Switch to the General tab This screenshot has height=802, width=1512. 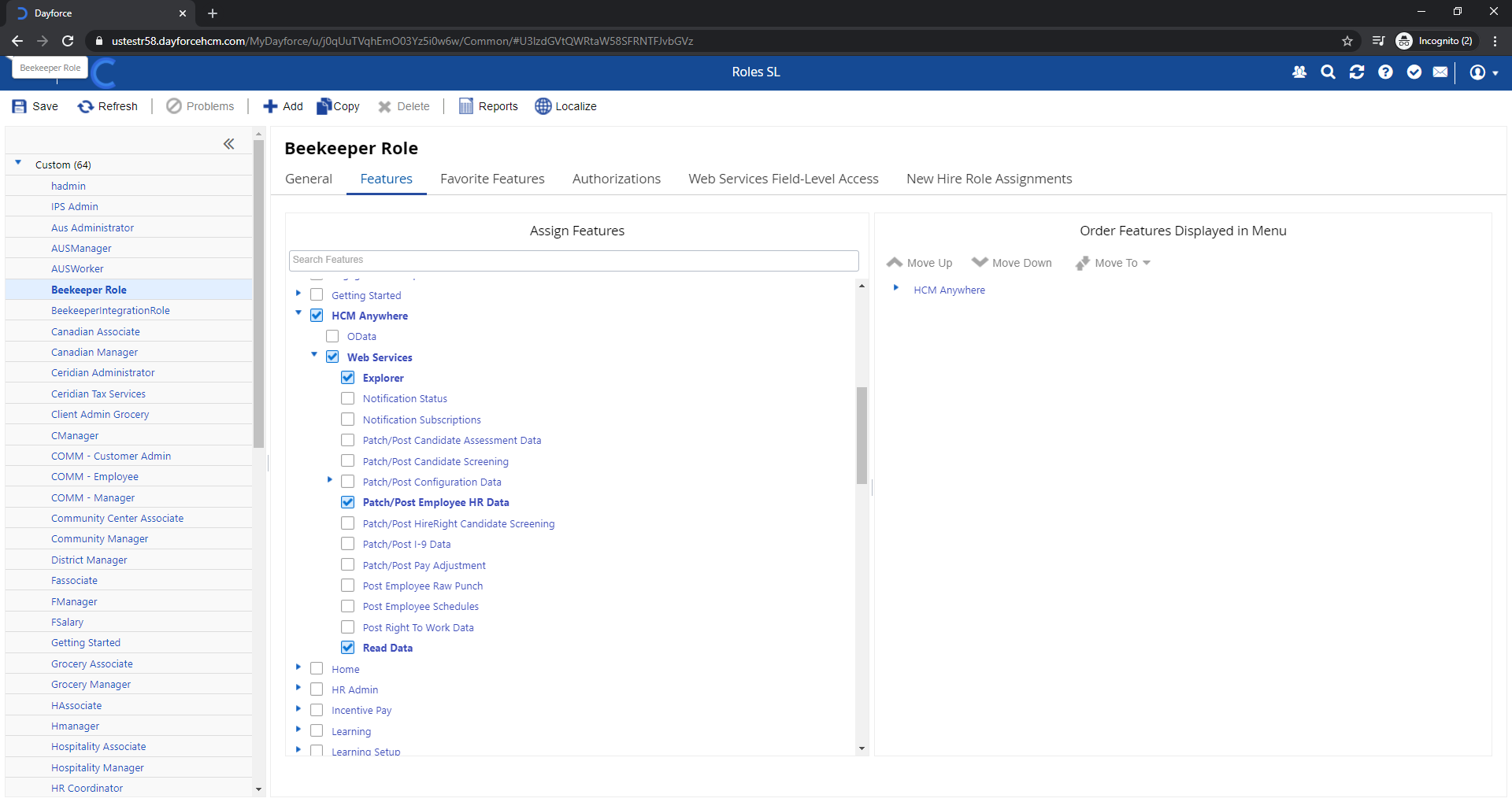[309, 179]
